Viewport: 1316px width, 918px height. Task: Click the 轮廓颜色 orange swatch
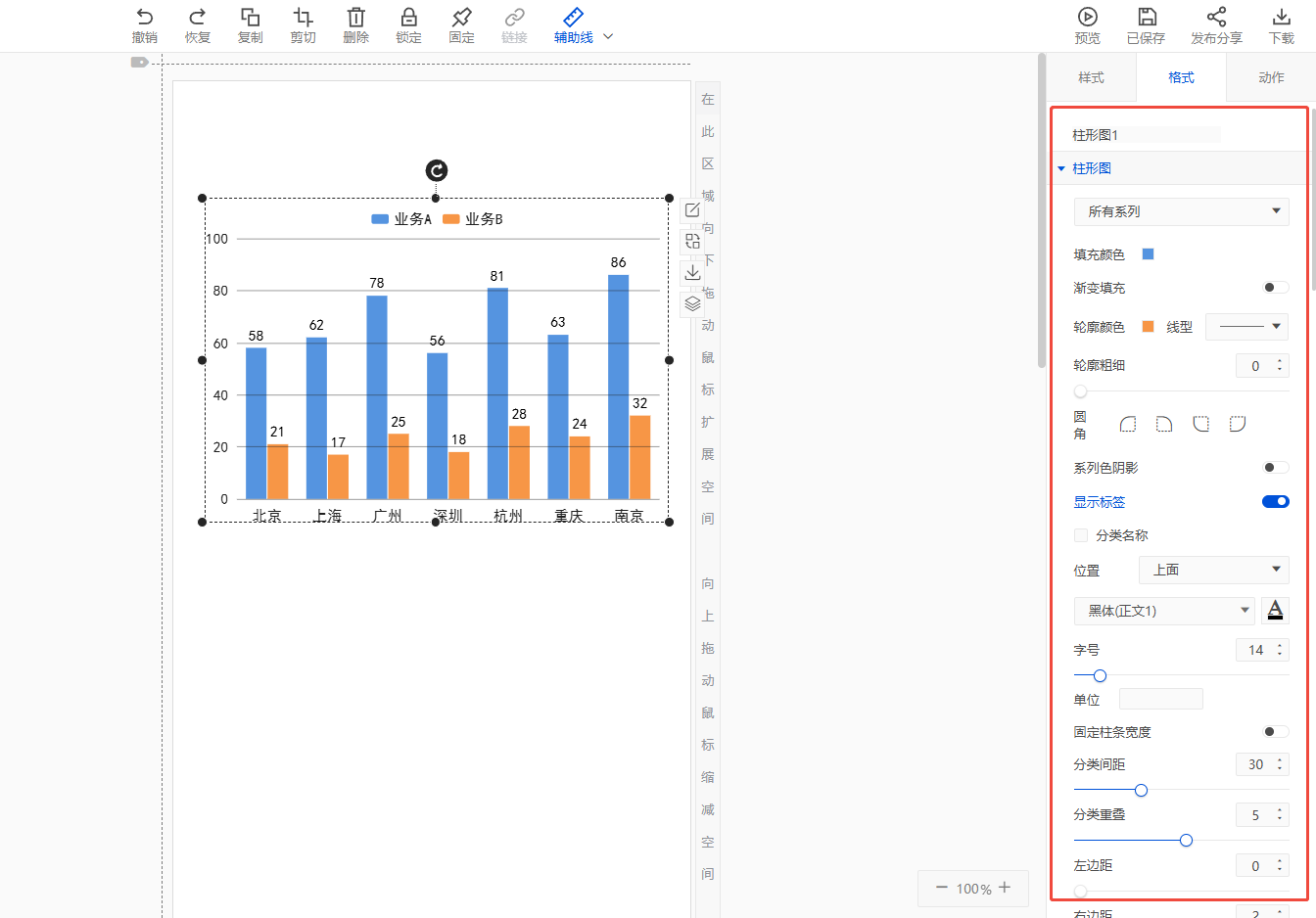[x=1149, y=327]
